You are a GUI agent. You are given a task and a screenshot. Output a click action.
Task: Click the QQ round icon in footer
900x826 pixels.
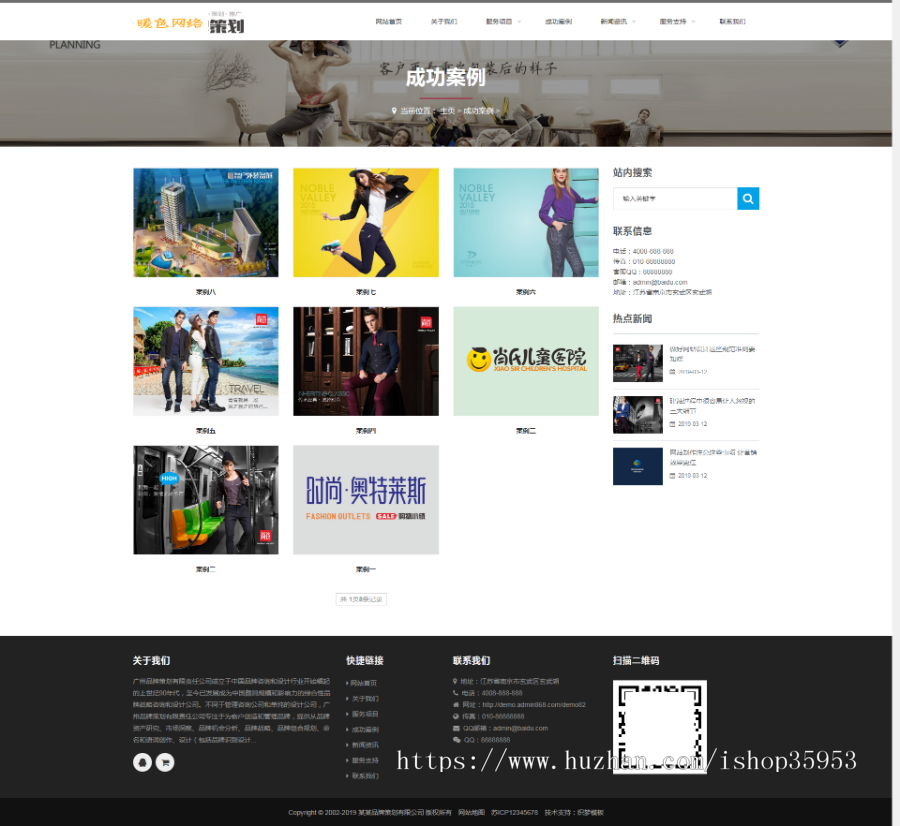point(142,762)
